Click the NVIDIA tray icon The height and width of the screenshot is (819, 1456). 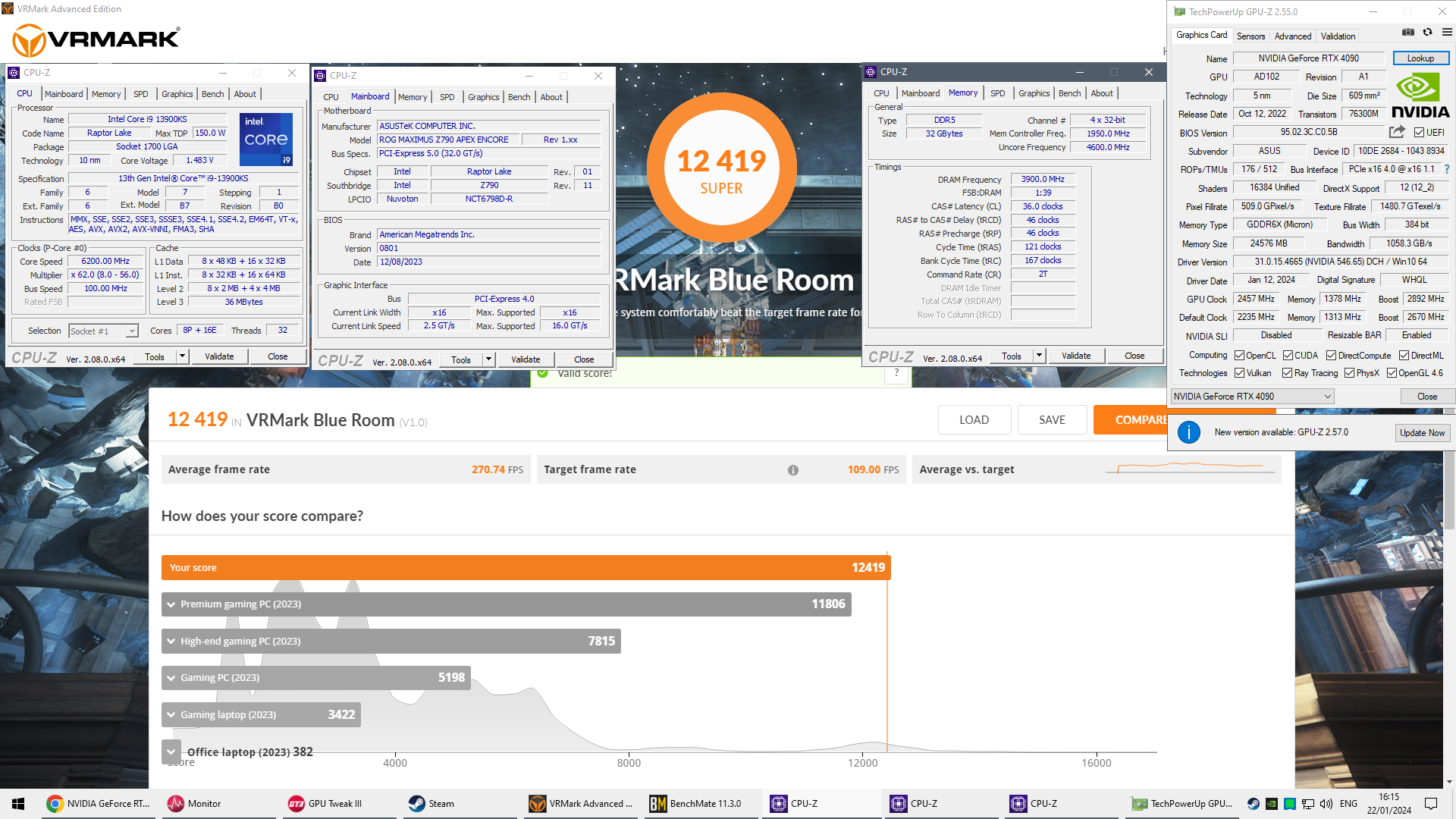point(1272,804)
